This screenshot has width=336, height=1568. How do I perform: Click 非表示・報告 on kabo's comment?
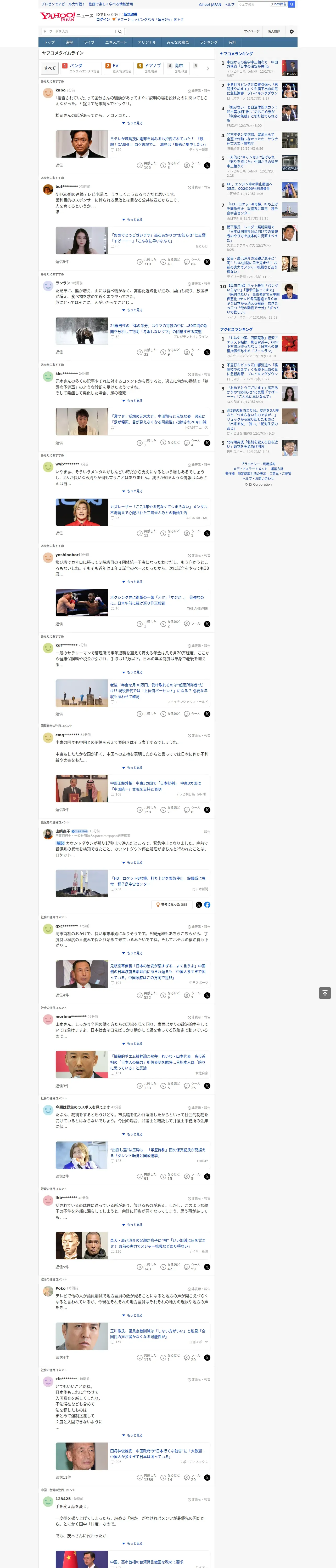click(199, 91)
